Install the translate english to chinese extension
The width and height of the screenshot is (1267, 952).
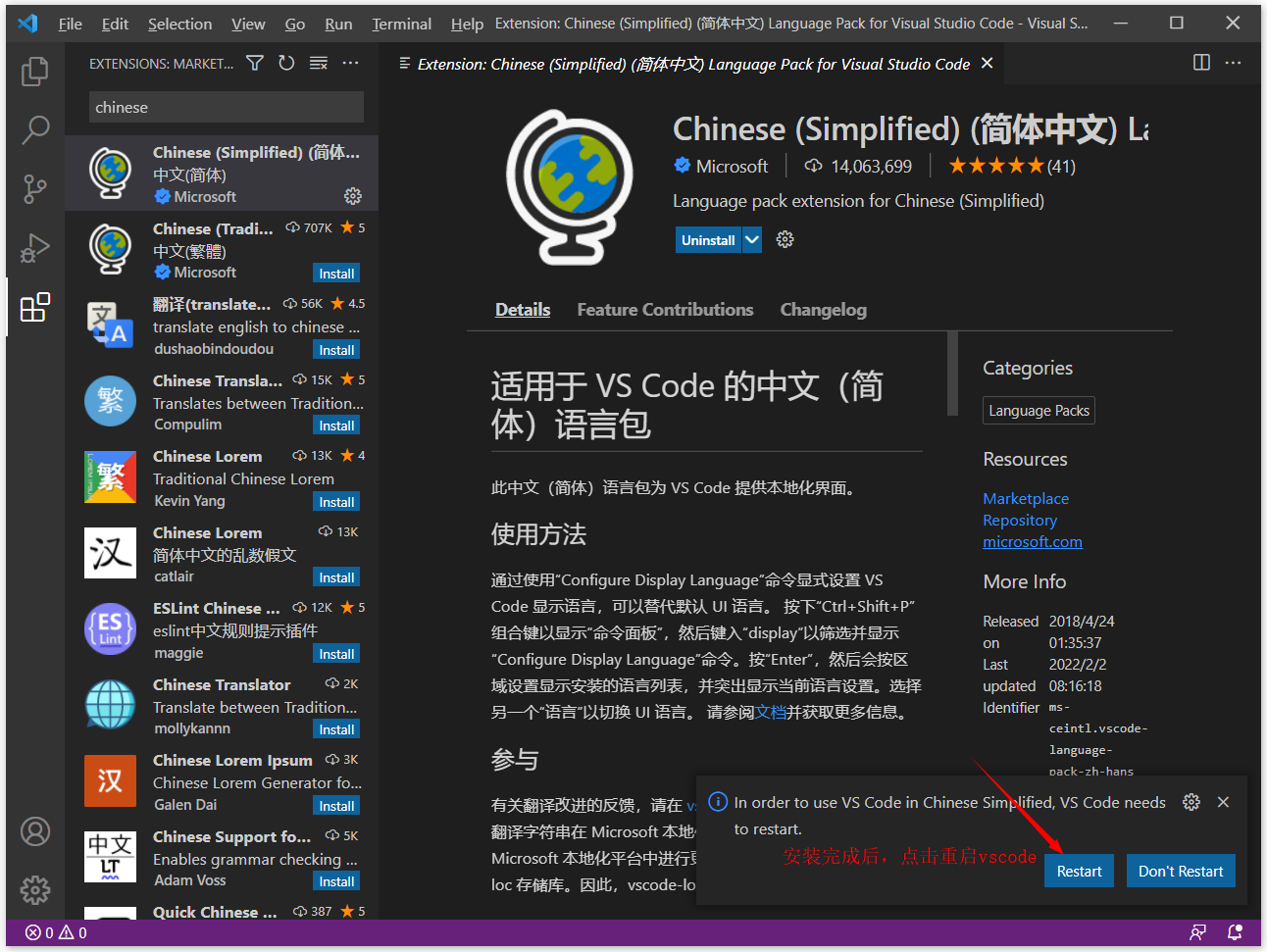336,350
